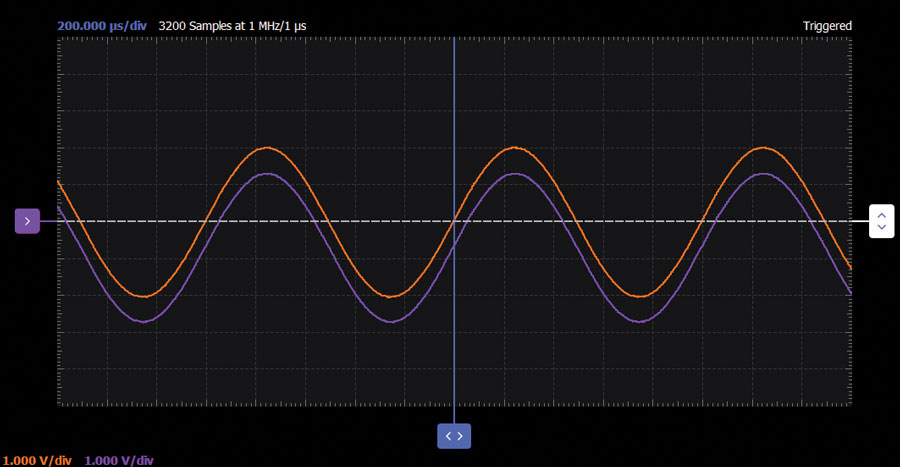Click the purple channel offset arrow handle
Screen dimensions: 900x467
(x=26, y=220)
